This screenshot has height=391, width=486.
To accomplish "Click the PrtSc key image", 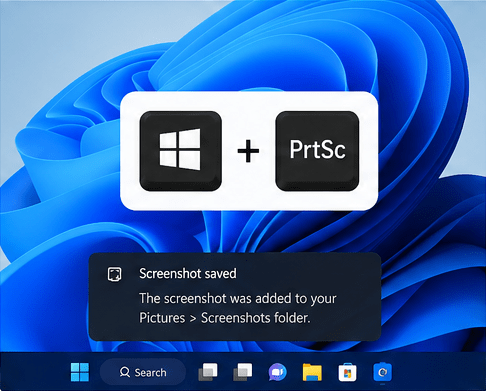I will point(317,151).
